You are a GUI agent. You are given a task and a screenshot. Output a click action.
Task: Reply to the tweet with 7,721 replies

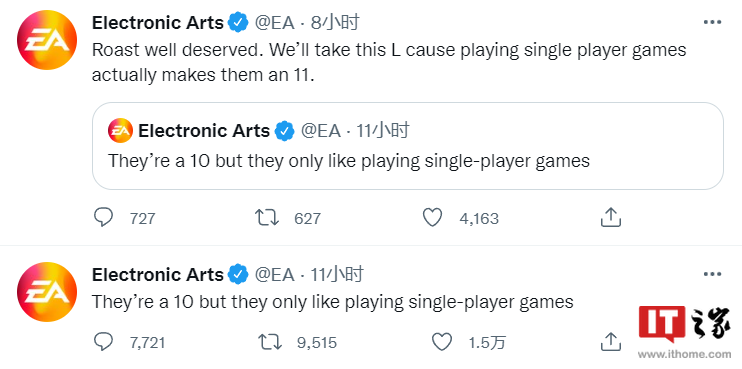(103, 342)
